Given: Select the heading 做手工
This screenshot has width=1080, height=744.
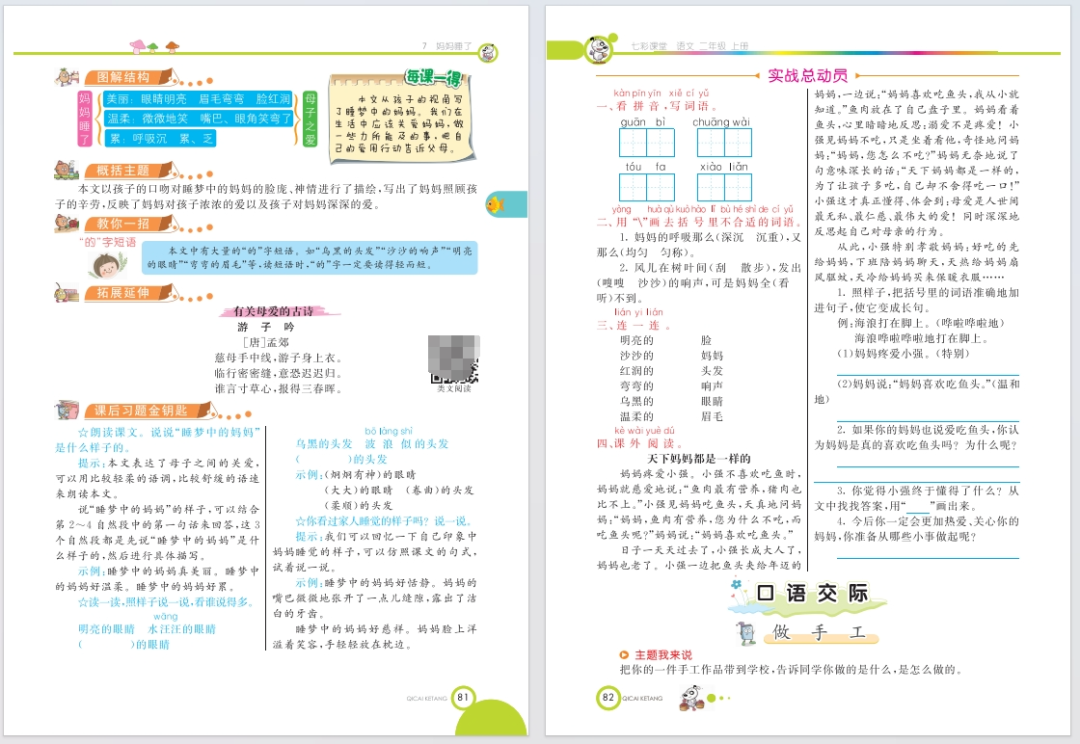Looking at the screenshot, I should 819,632.
